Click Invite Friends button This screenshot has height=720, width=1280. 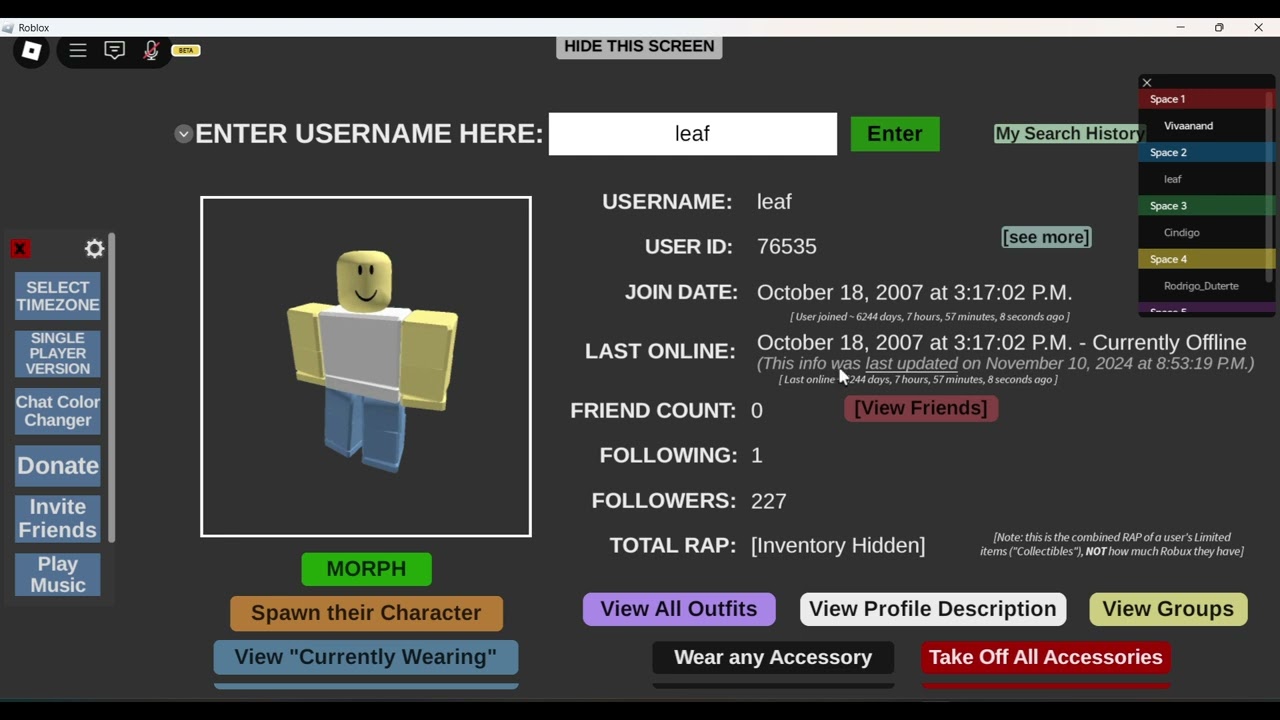click(x=58, y=519)
